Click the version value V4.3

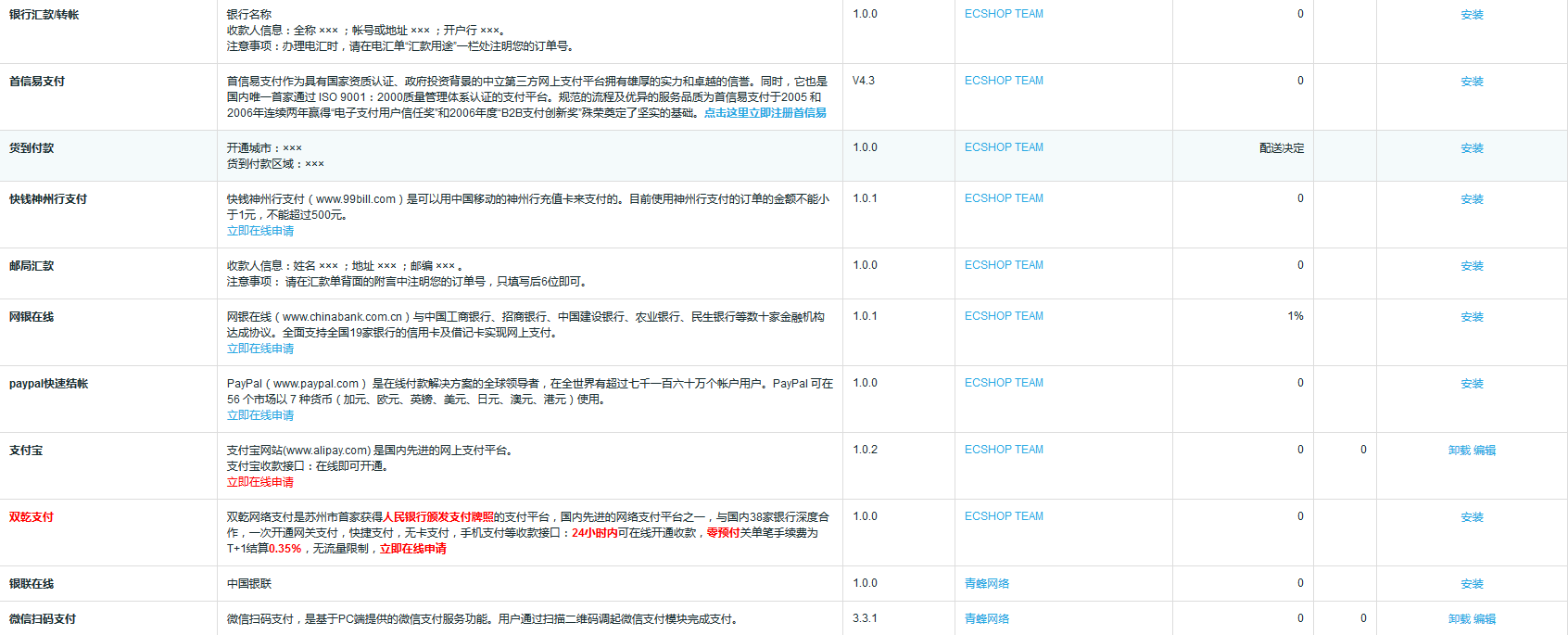(864, 81)
